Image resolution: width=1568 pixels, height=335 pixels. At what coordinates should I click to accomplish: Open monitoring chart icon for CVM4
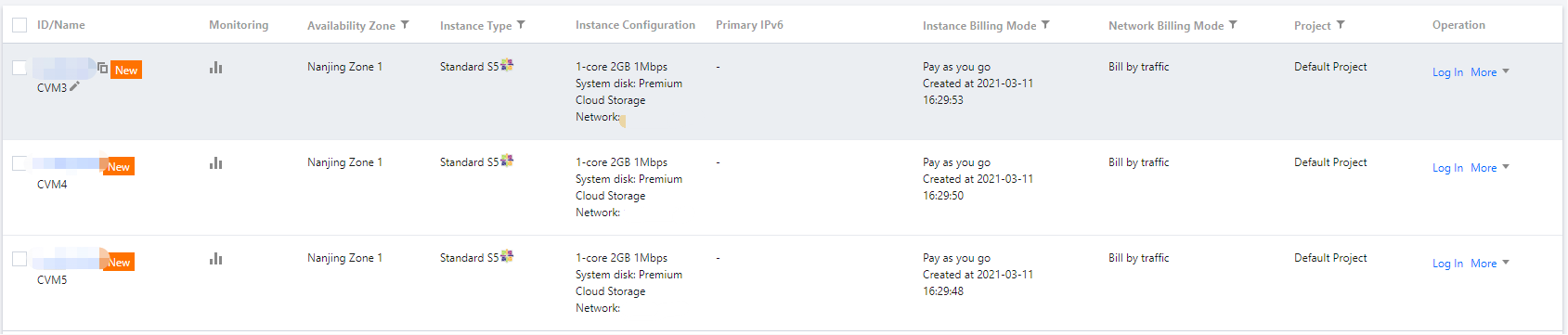point(215,163)
